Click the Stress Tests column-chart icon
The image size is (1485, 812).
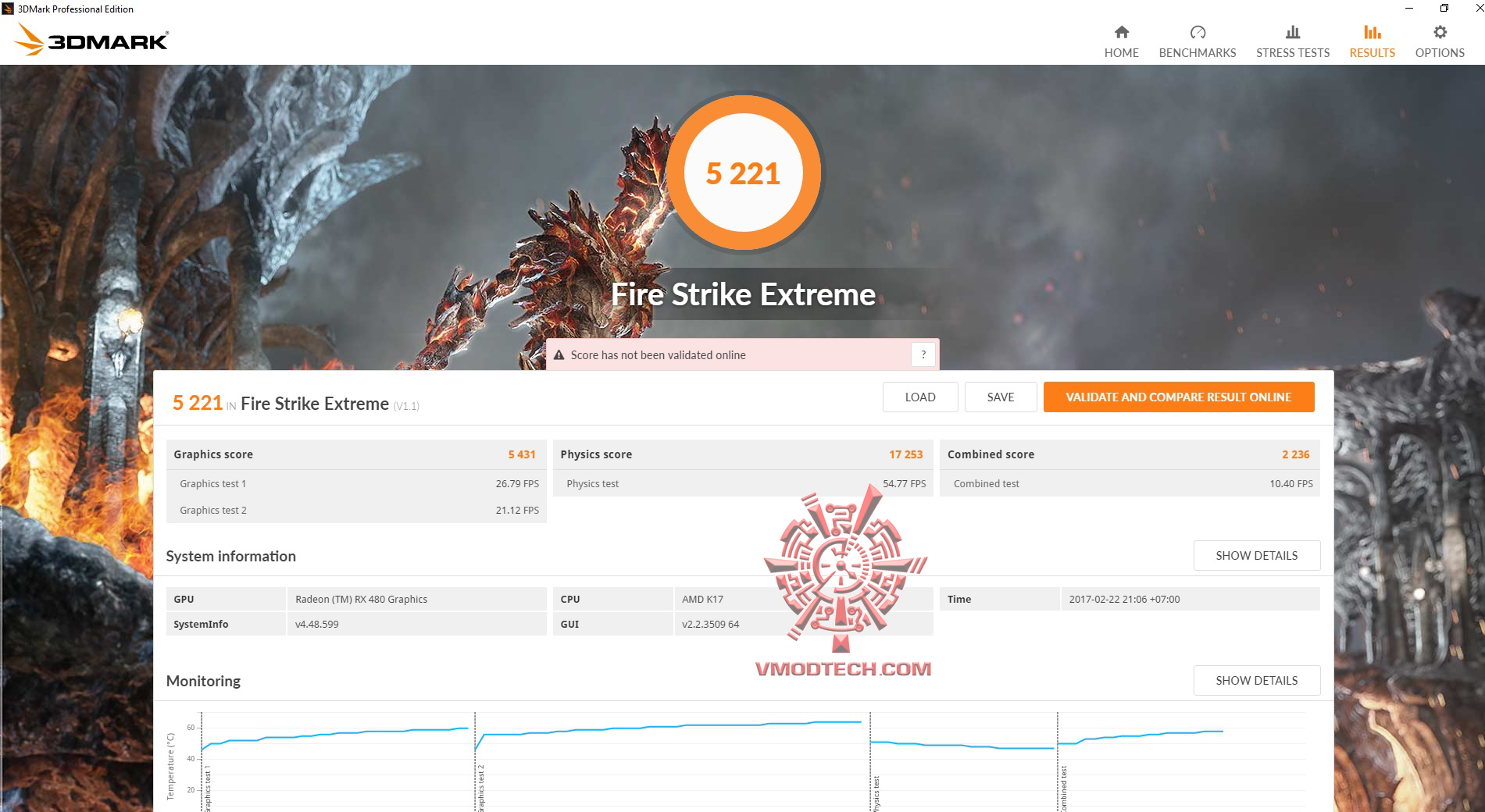[1292, 33]
